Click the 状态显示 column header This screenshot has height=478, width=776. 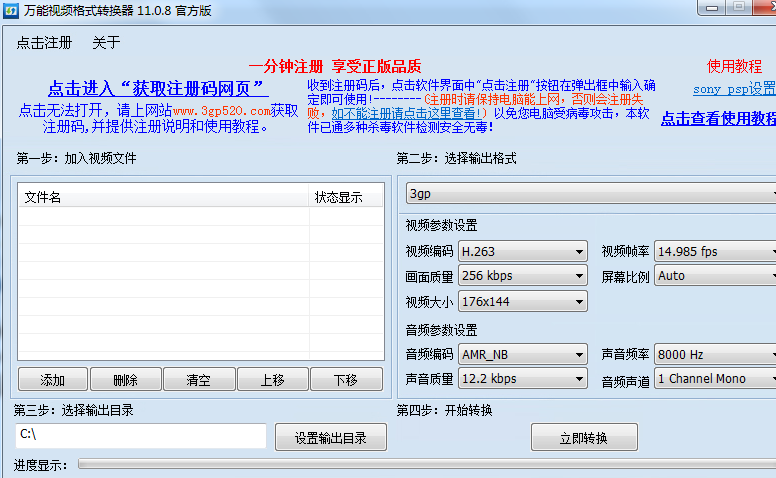[345, 197]
